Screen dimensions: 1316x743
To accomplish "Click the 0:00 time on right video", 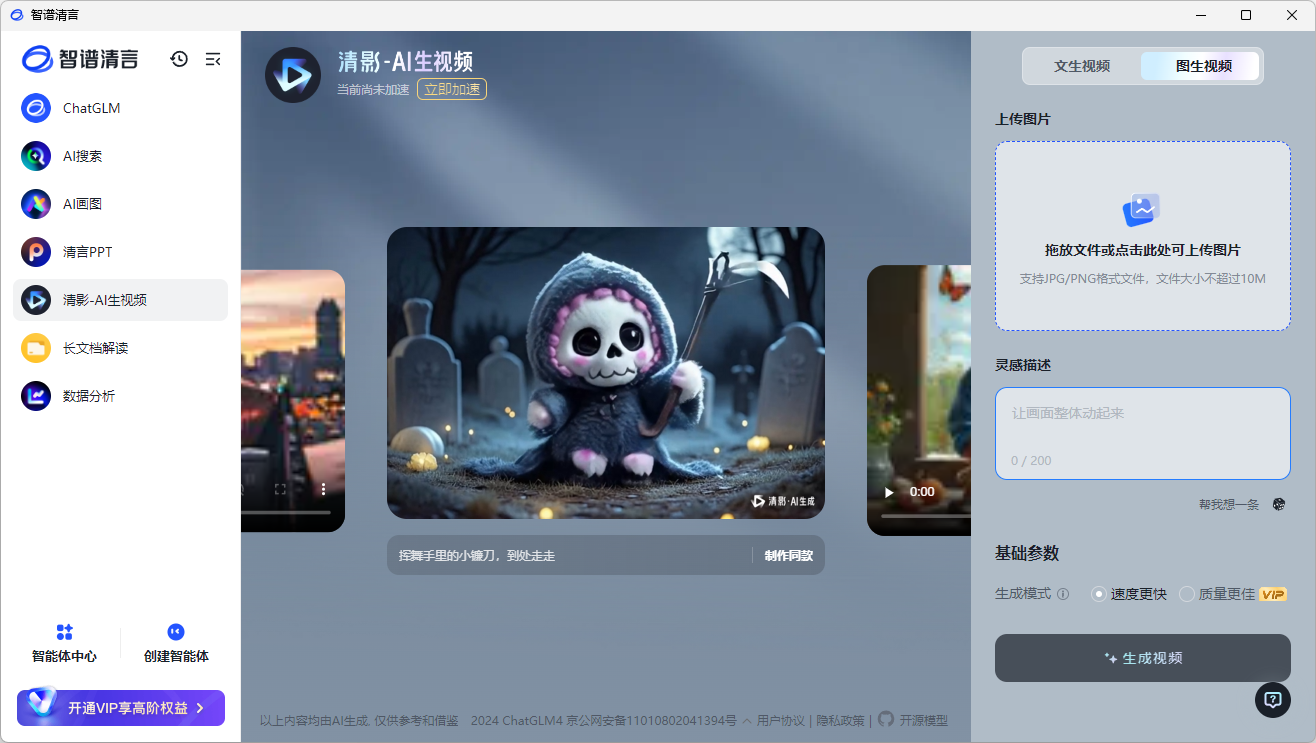I will [x=922, y=492].
